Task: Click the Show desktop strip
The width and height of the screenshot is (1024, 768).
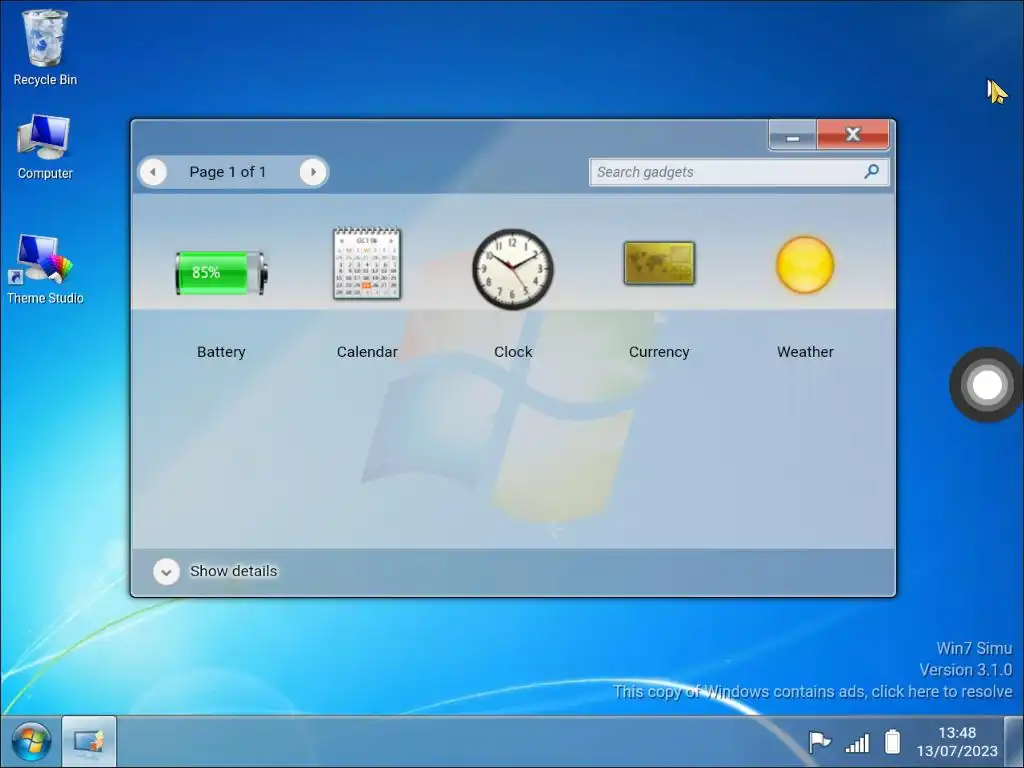Action: [x=1014, y=742]
